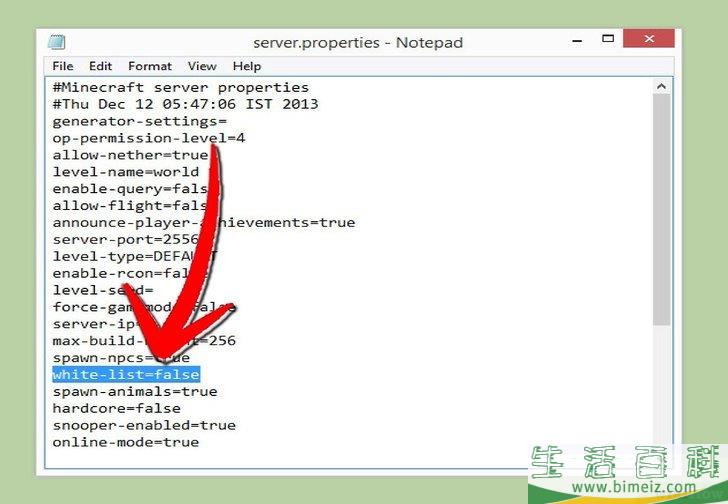This screenshot has width=728, height=504.
Task: Click the generator-settings= line
Action: click(x=140, y=121)
